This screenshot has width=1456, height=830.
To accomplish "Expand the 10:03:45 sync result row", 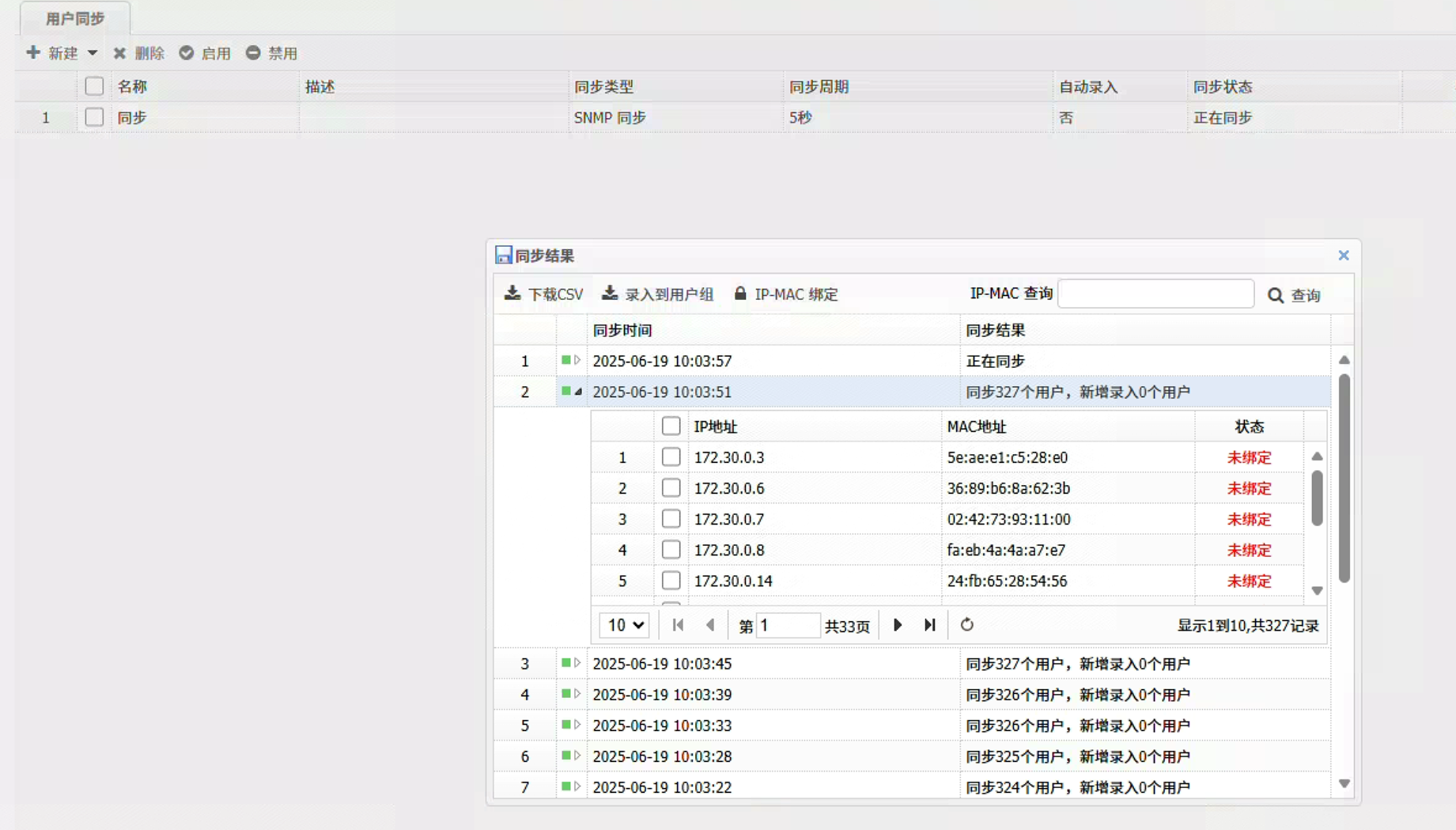I will click(x=577, y=663).
